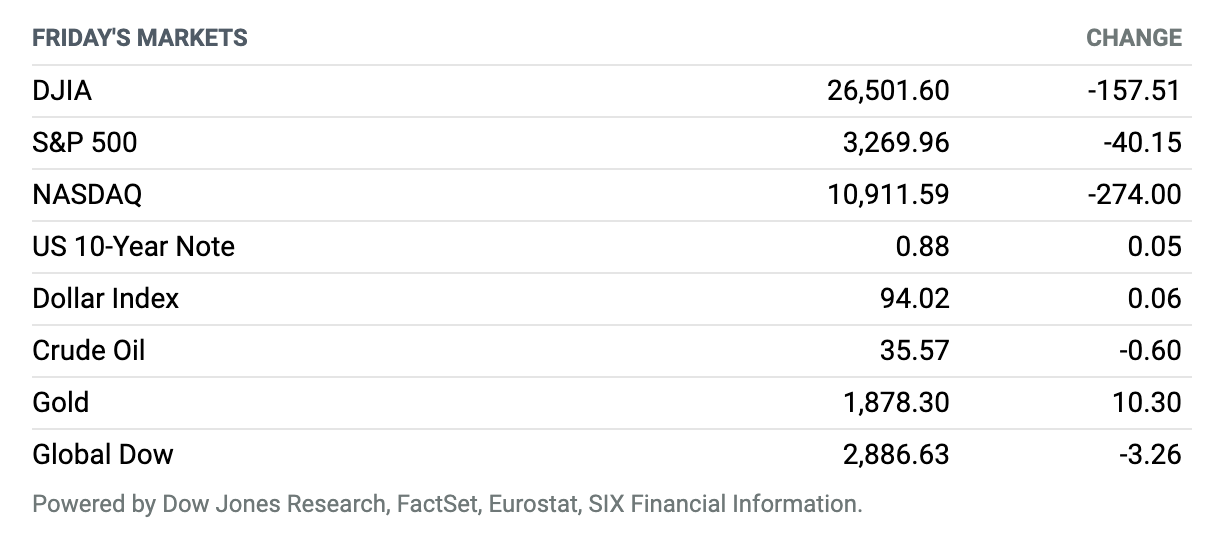Click the US 10-Year Note label
This screenshot has height=550, width=1216.
click(x=133, y=247)
